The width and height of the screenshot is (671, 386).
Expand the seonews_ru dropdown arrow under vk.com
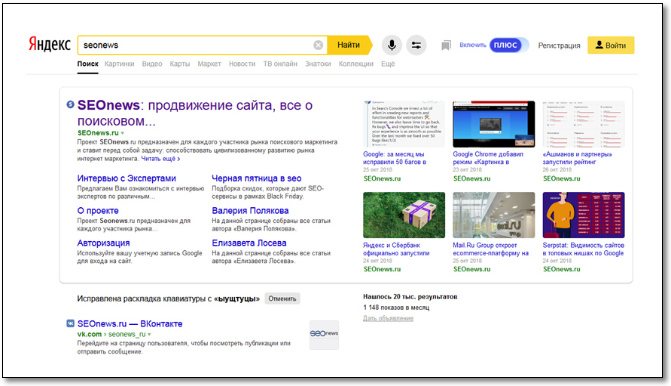149,334
